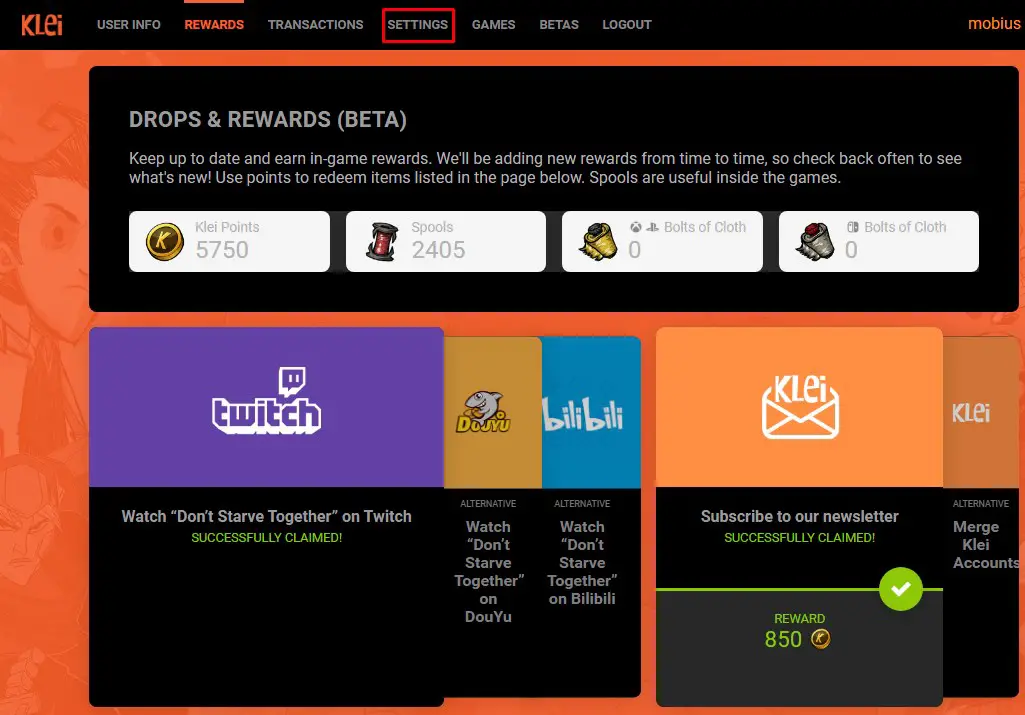The height and width of the screenshot is (715, 1025).
Task: Click the grey and red Bolts of Cloth icon
Action: (815, 241)
